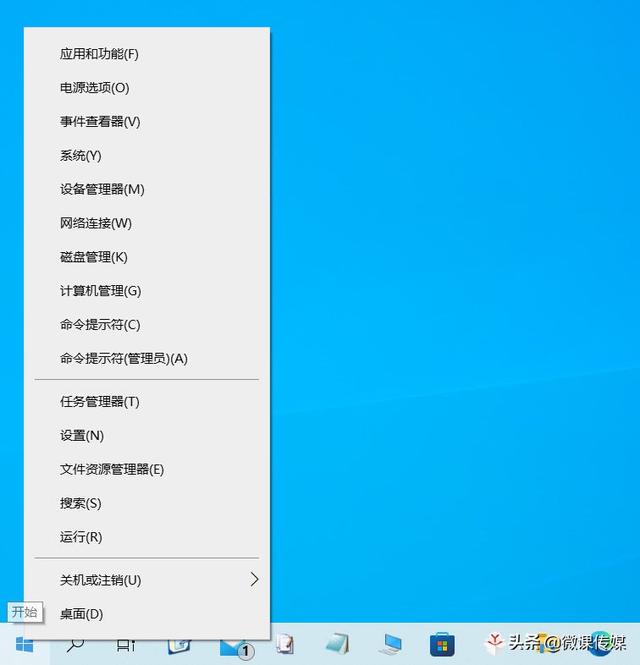The height and width of the screenshot is (665, 640).
Task: Open taskbar search magnifier icon
Action: (75, 645)
